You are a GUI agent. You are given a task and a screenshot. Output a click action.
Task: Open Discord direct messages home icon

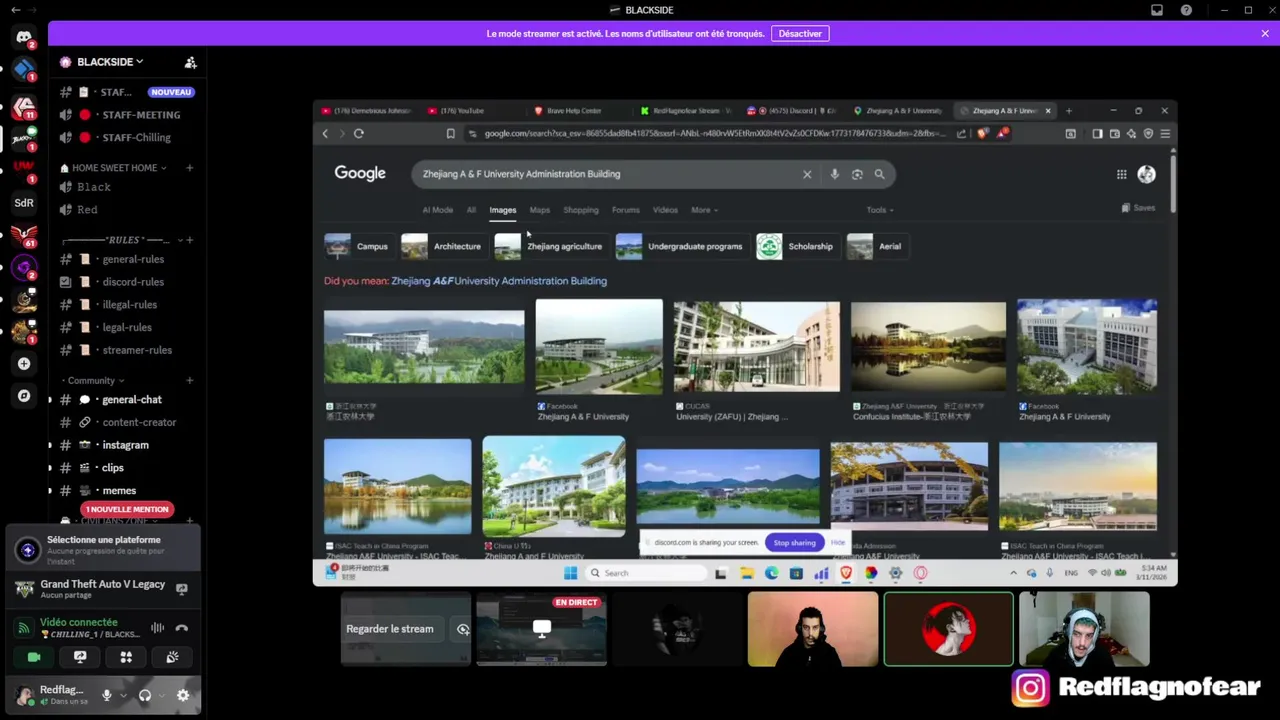click(24, 38)
